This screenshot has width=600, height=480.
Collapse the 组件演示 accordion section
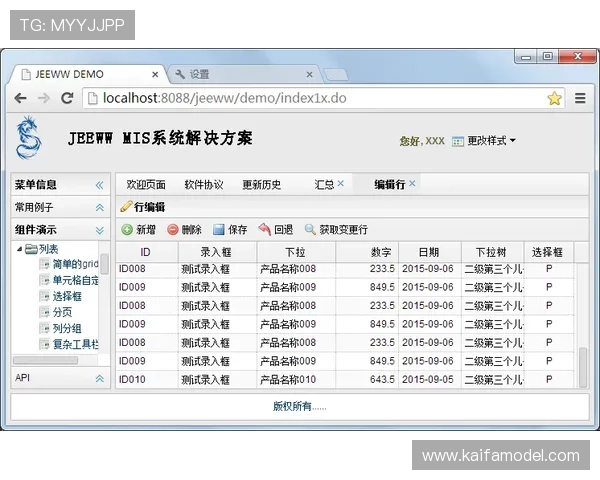[x=99, y=230]
